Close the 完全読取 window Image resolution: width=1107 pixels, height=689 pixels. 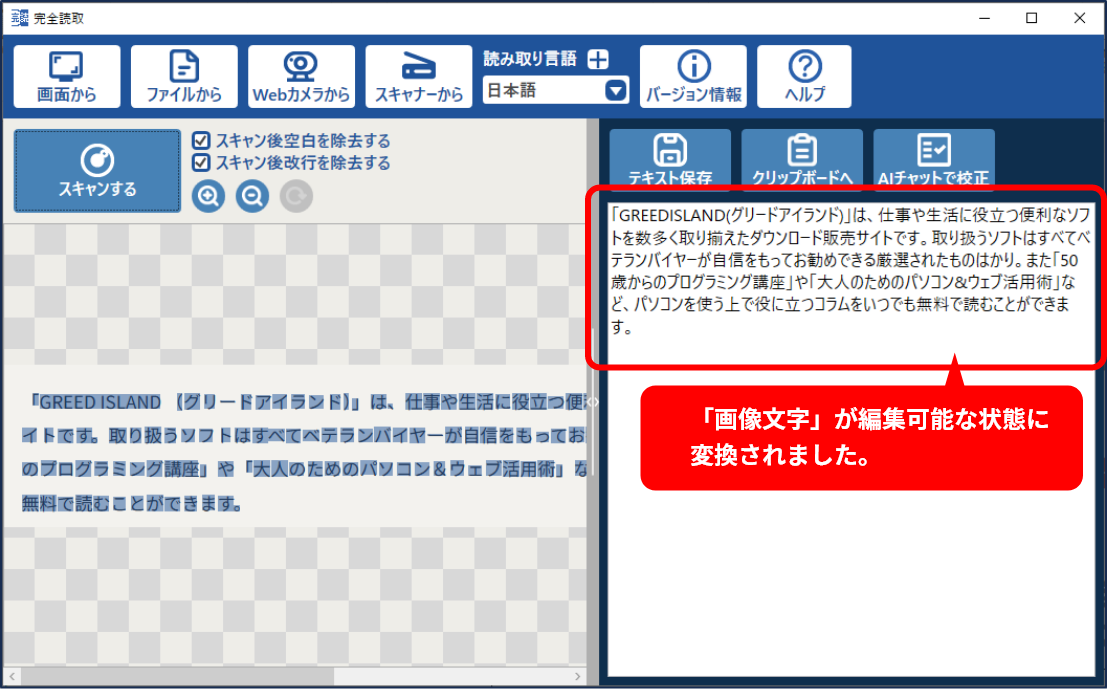click(1079, 18)
